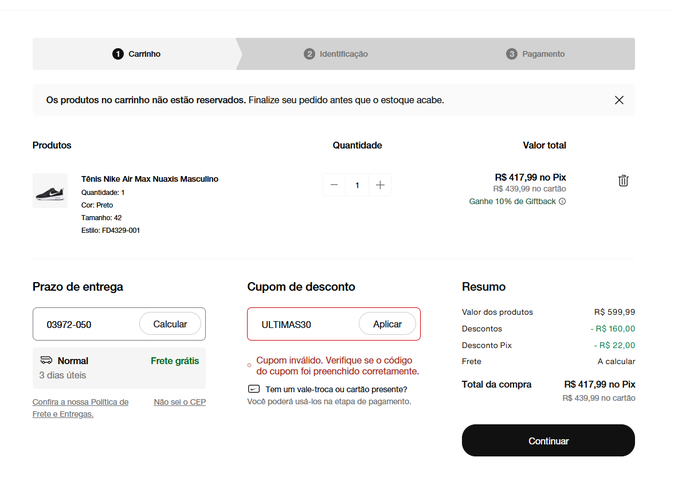Screen dimensions: 674x500
Task: Click the gift card icon
Action: pyautogui.click(x=254, y=389)
